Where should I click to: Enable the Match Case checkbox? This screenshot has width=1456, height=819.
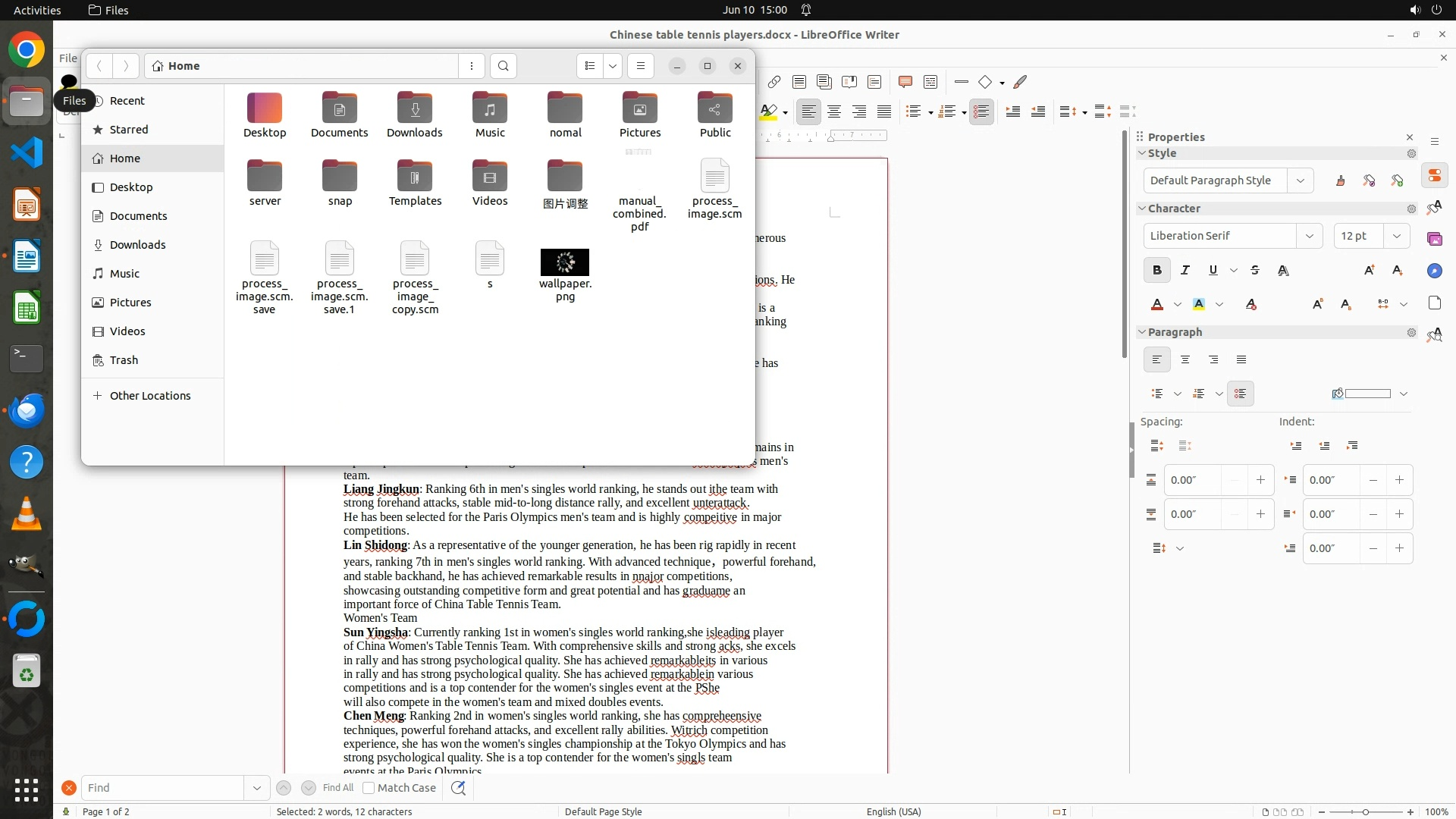[x=369, y=788]
